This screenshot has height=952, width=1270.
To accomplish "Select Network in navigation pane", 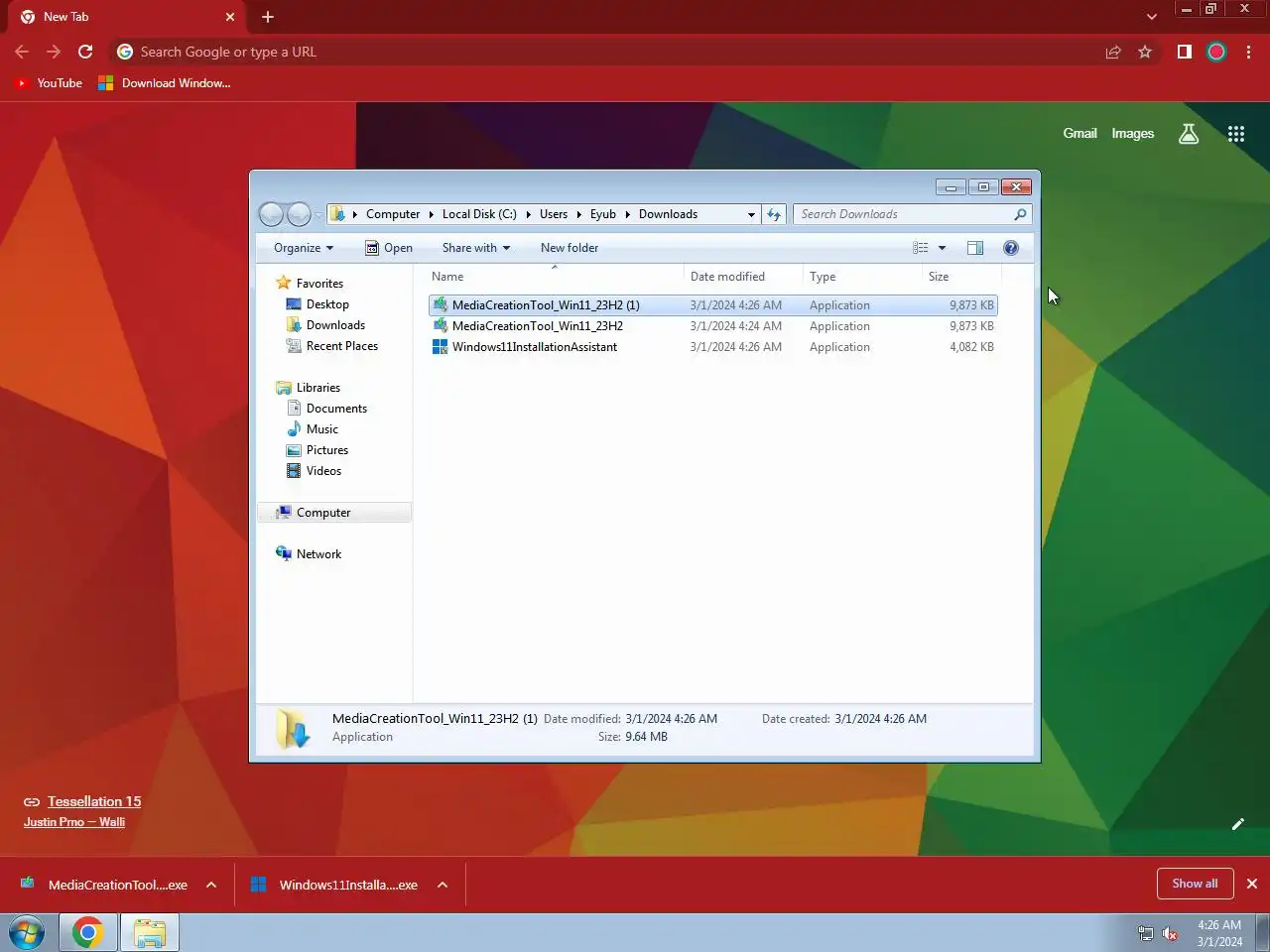I will click(318, 554).
